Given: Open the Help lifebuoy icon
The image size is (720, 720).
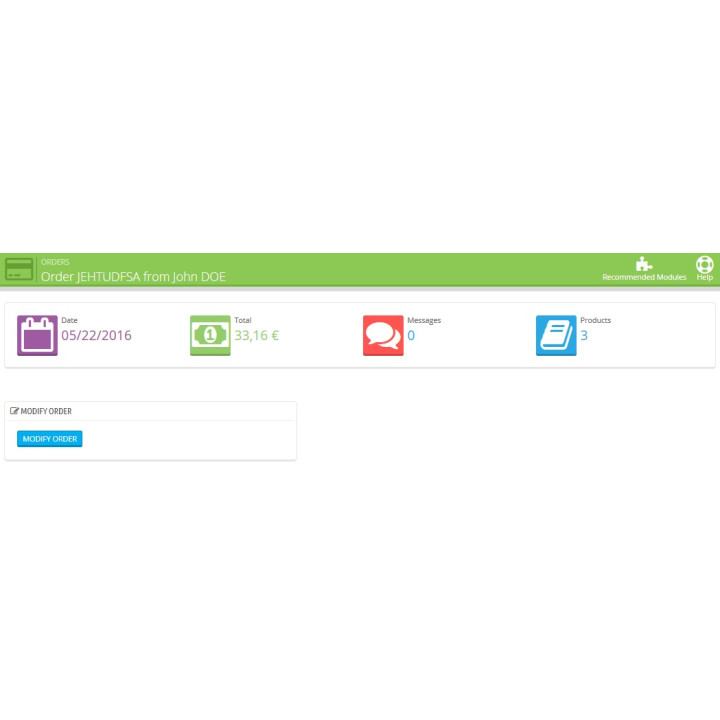Looking at the screenshot, I should point(704,264).
